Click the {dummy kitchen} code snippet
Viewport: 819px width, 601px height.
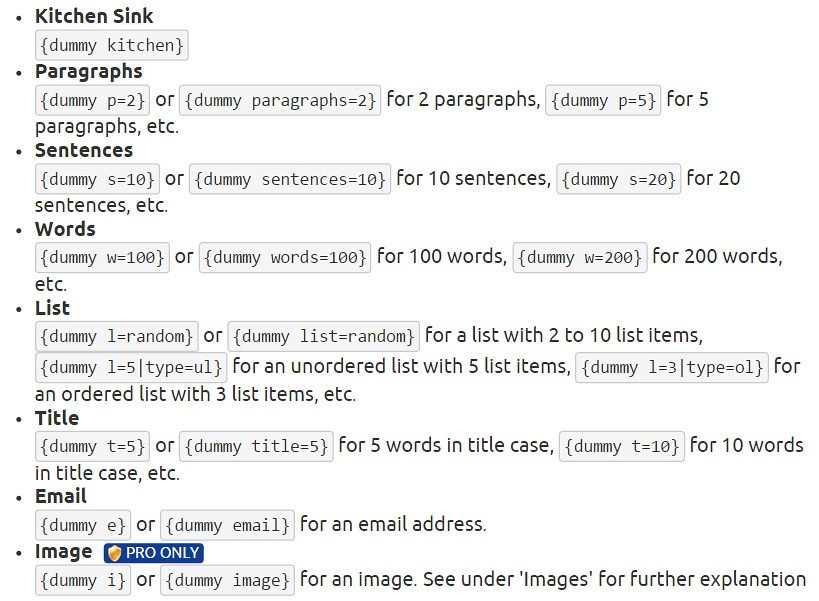pos(111,45)
